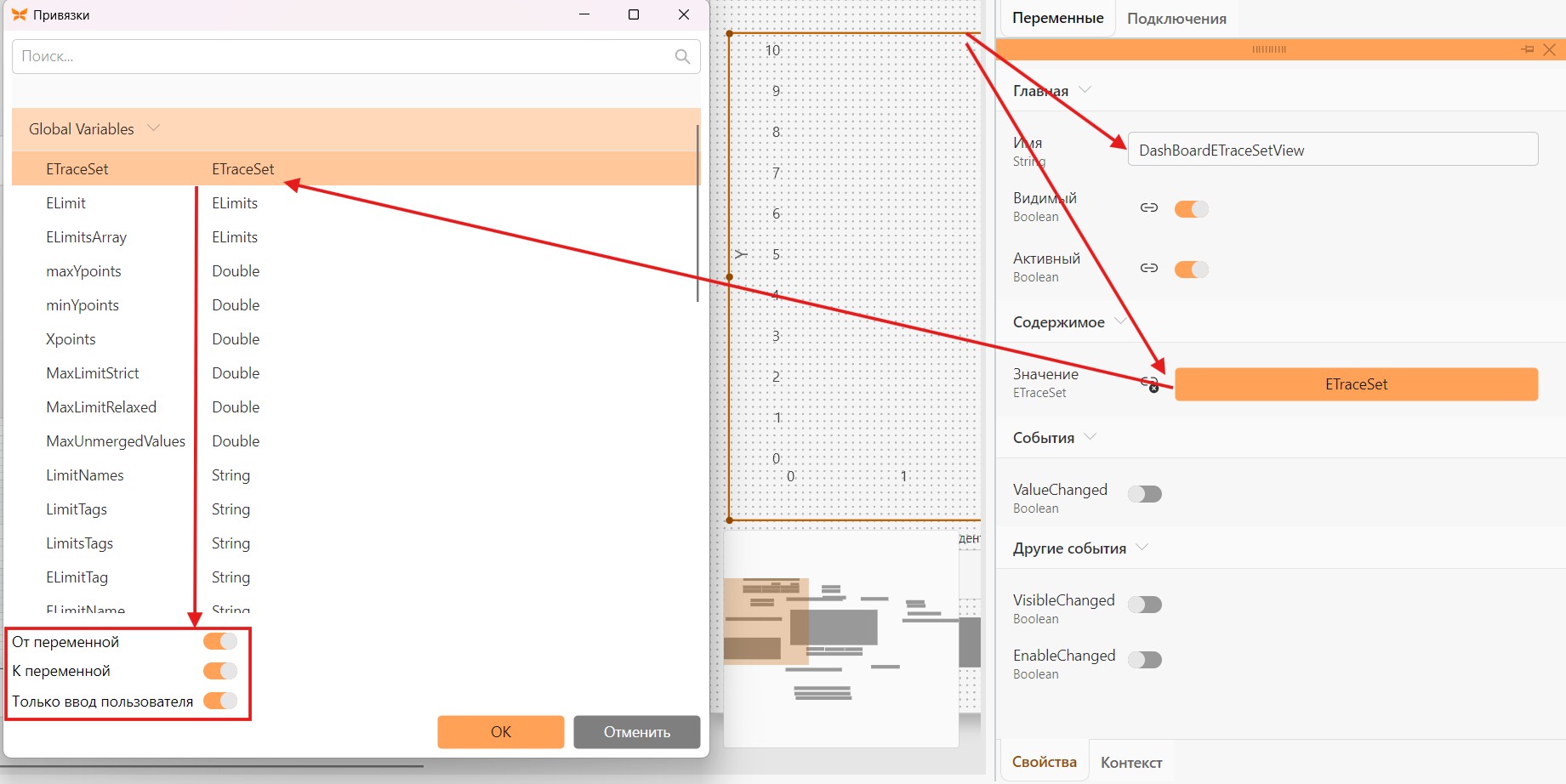Viewport: 1566px width, 784px height.
Task: Select the ETraceSet variable row
Action: coord(355,168)
